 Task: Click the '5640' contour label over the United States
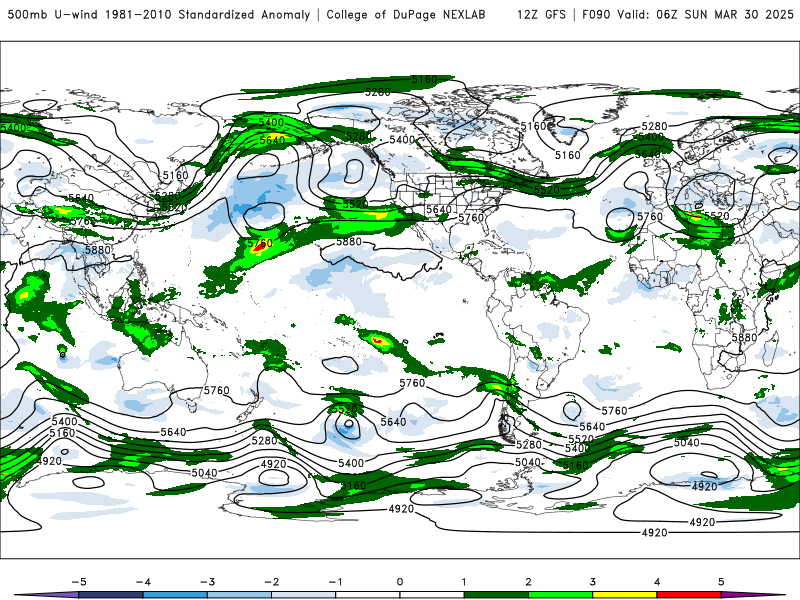click(x=439, y=209)
